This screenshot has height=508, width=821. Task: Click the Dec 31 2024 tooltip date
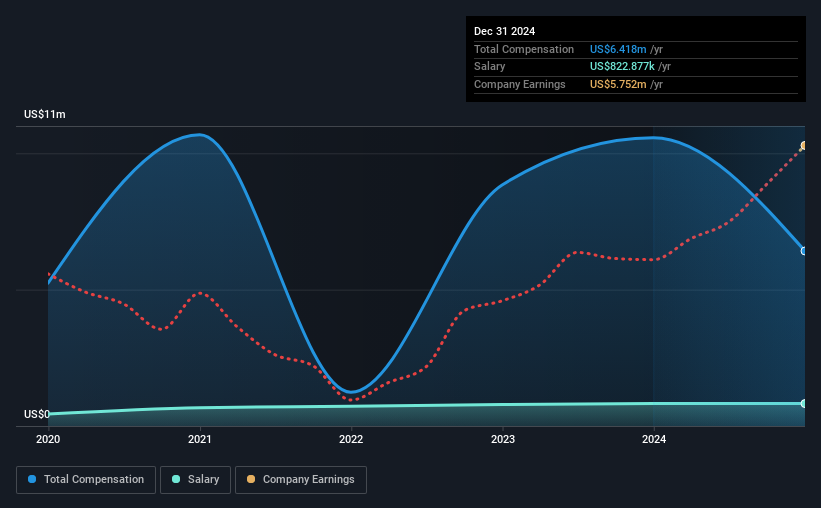coord(504,31)
